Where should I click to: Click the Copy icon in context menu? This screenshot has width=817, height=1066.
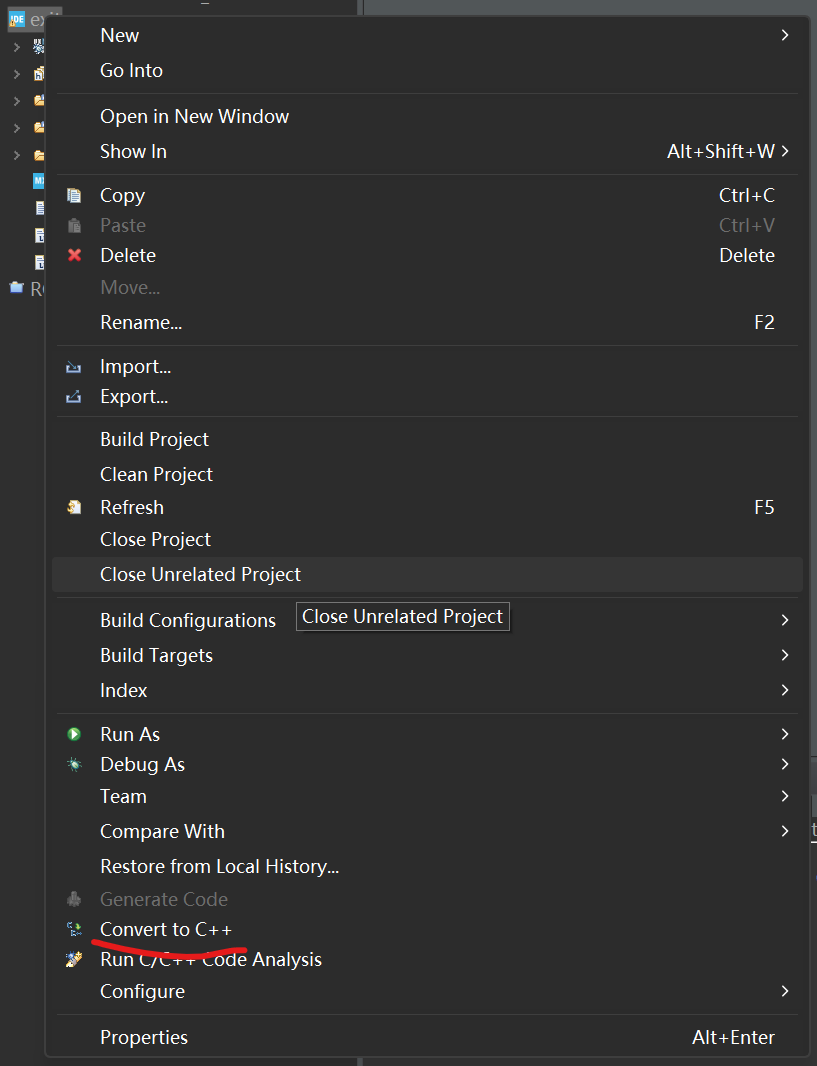(74, 196)
